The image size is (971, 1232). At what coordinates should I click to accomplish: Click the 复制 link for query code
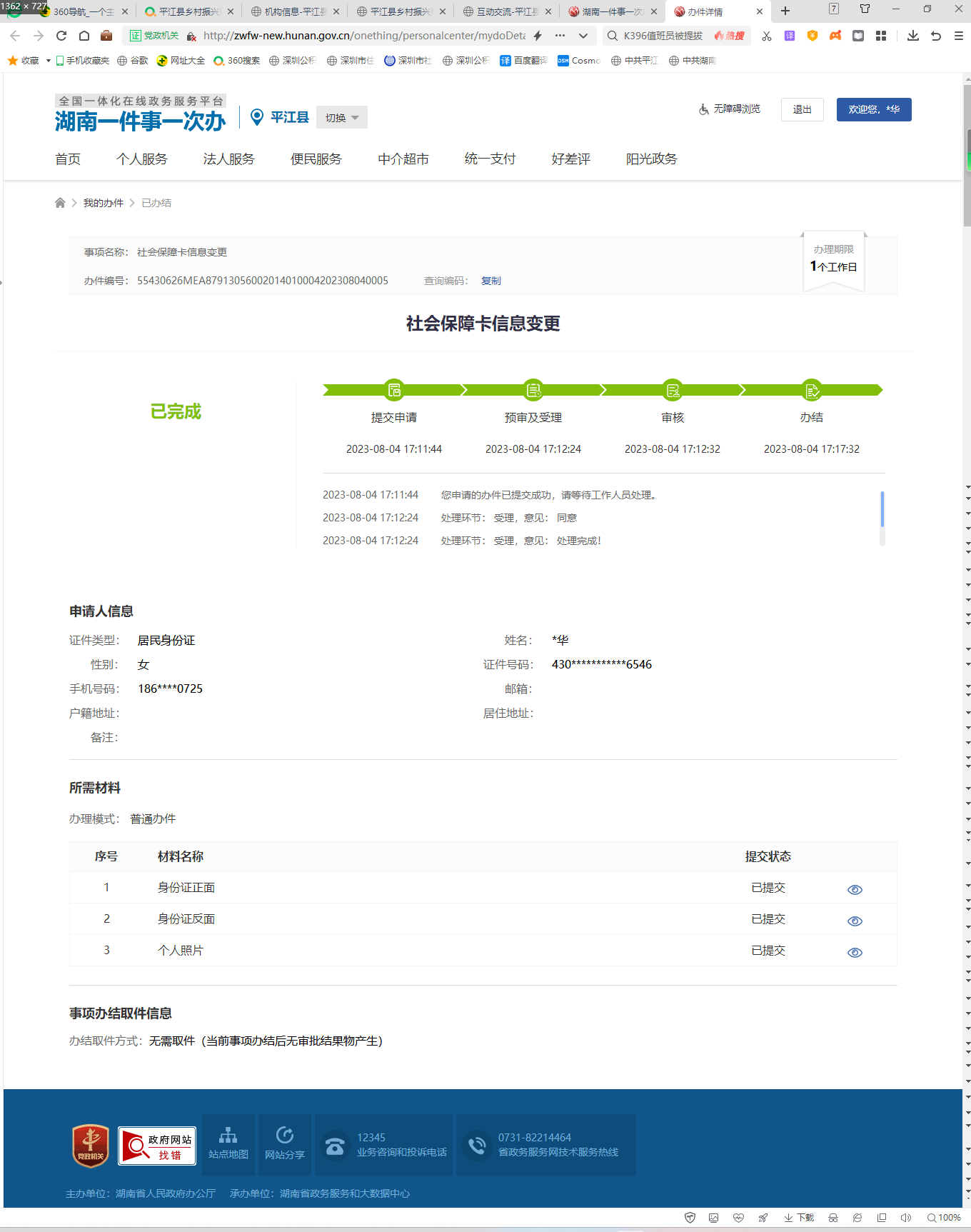[x=491, y=281]
